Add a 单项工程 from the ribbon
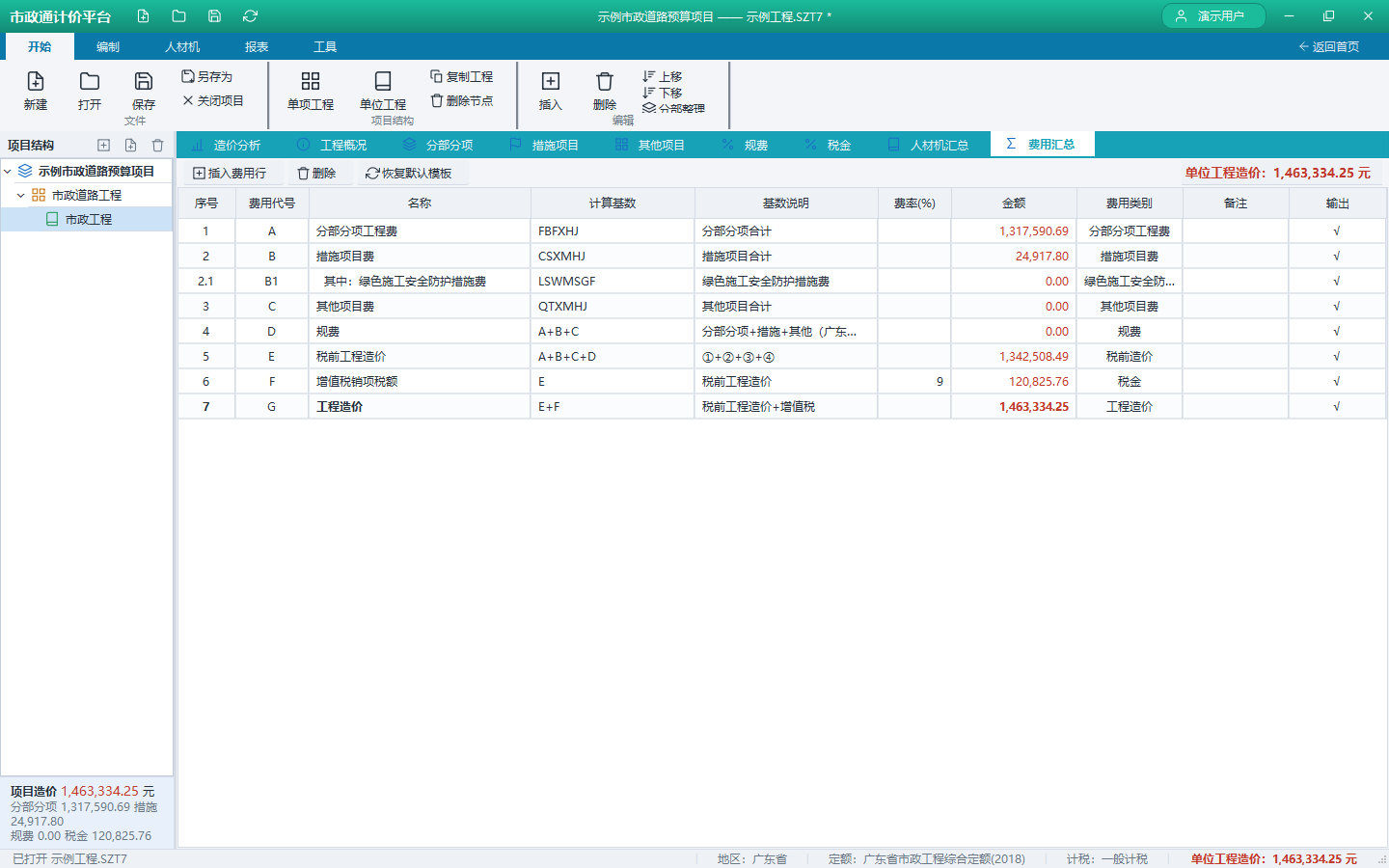Screen dimensions: 1389x868 pos(311,91)
